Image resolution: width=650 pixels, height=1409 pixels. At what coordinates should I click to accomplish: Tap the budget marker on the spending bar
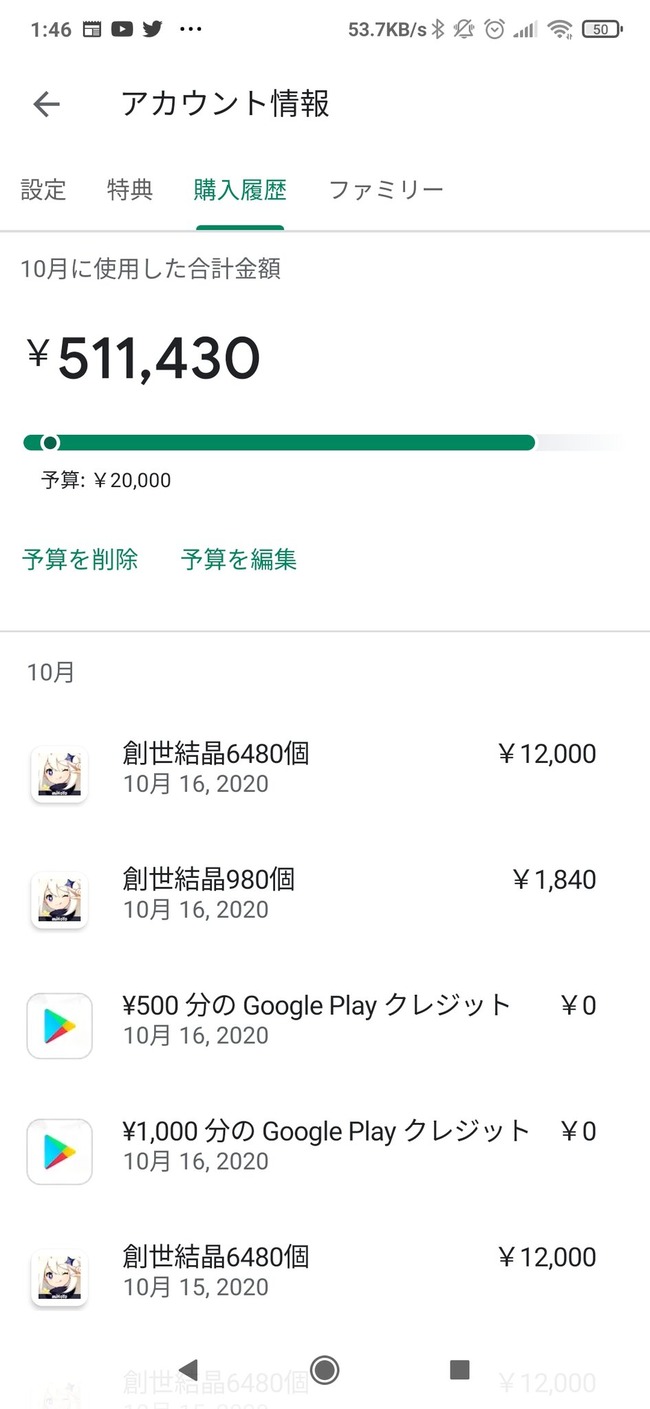tap(50, 443)
